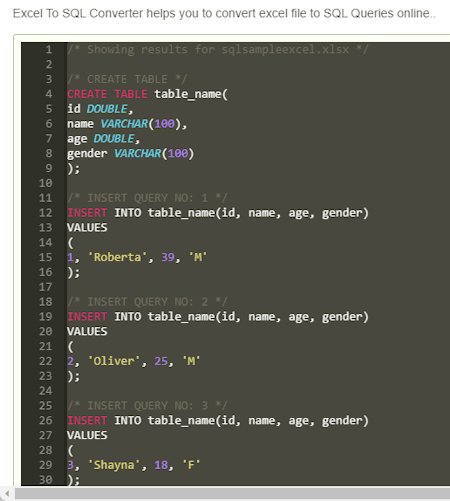Click the closing ');' on line 9
The width and height of the screenshot is (450, 501).
point(73,168)
